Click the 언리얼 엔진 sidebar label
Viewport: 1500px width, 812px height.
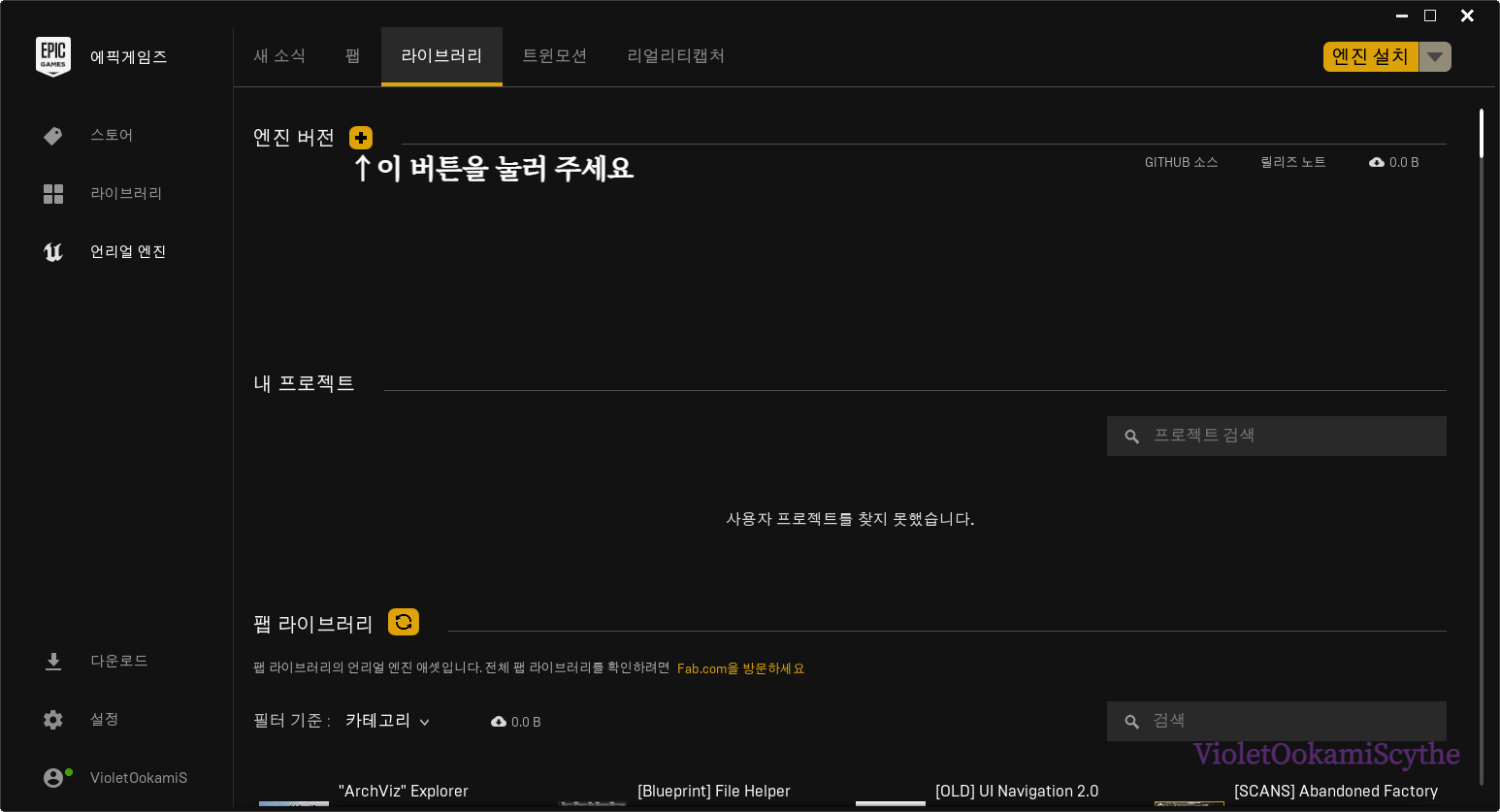point(128,251)
